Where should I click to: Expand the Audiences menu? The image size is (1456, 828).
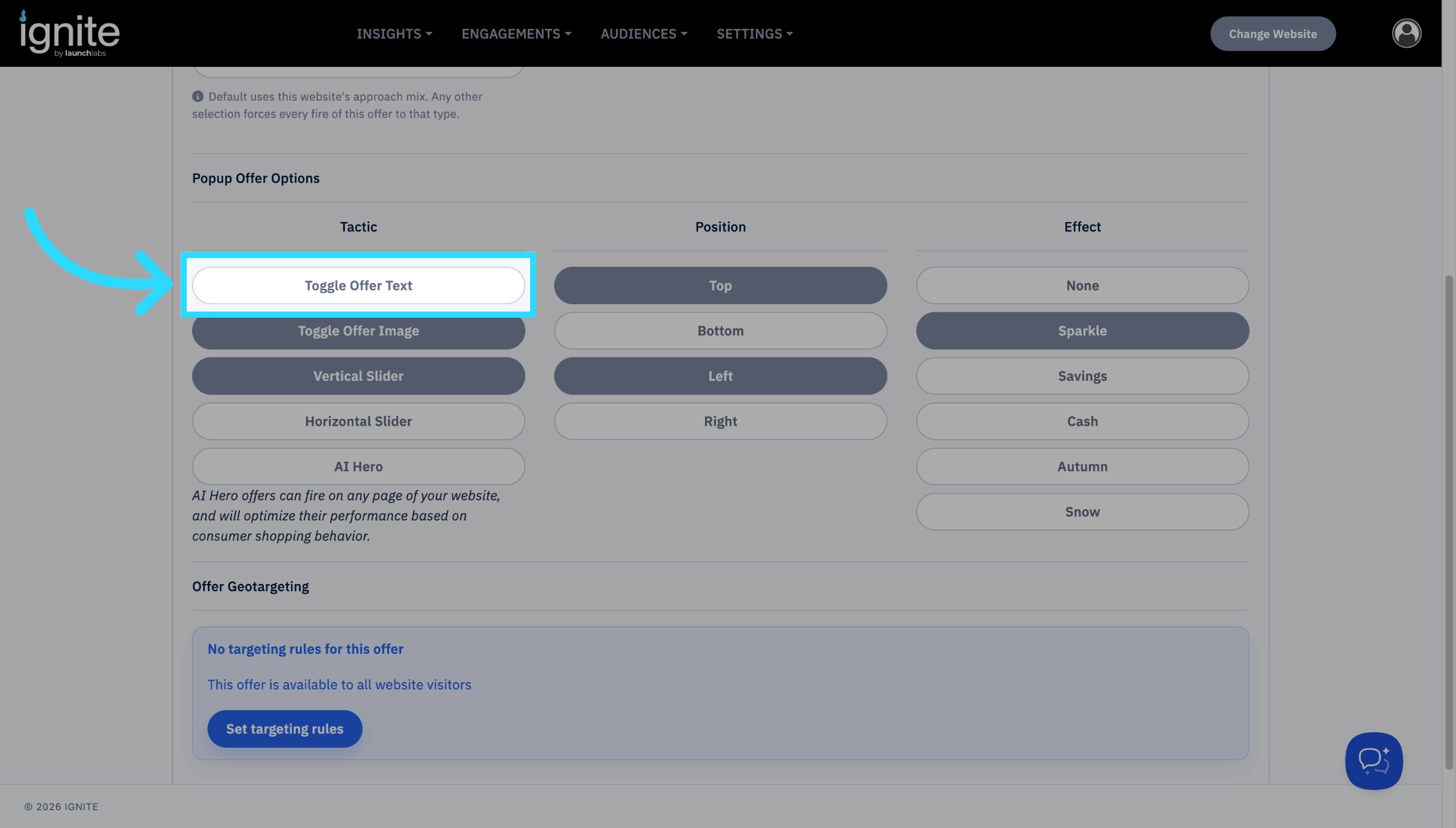[644, 34]
